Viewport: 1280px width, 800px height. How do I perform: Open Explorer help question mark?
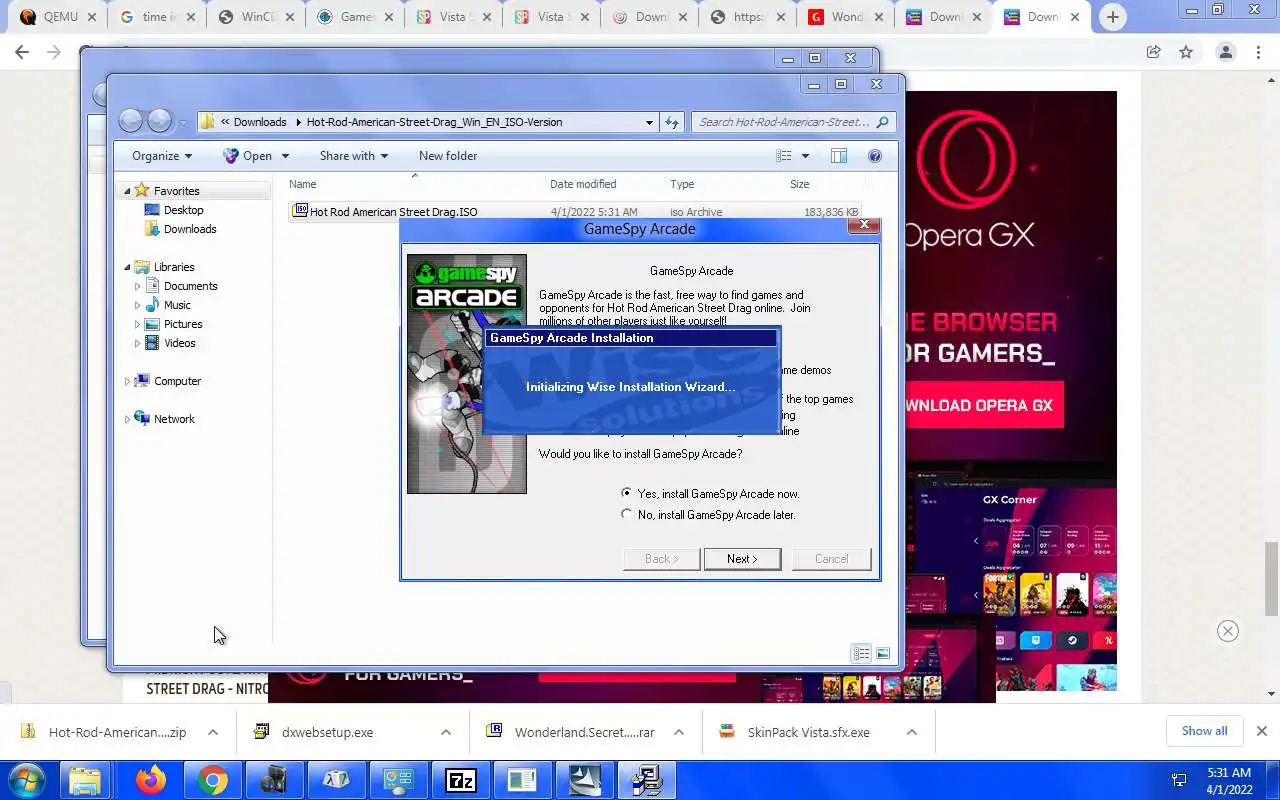pyautogui.click(x=875, y=156)
